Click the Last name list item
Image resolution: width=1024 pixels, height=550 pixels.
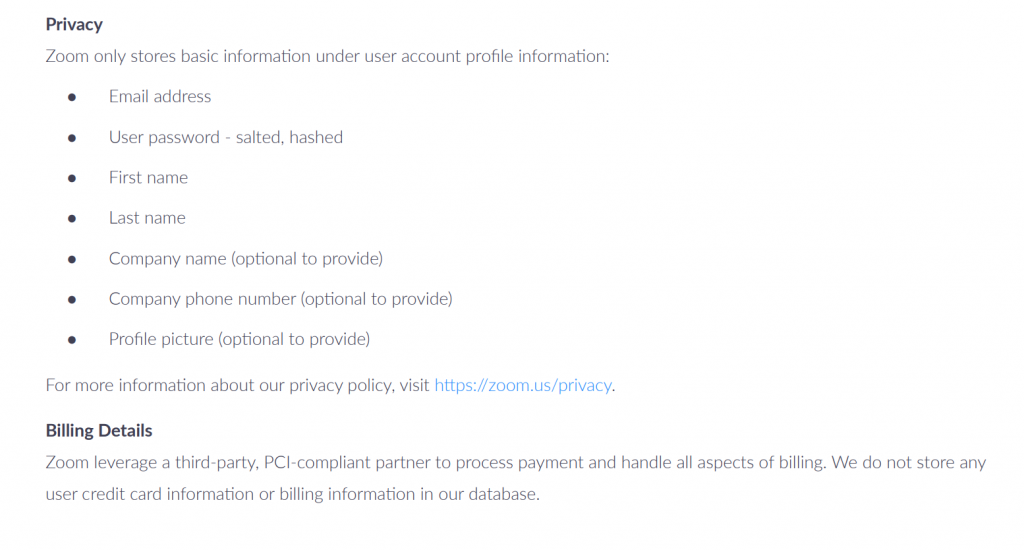click(x=147, y=218)
